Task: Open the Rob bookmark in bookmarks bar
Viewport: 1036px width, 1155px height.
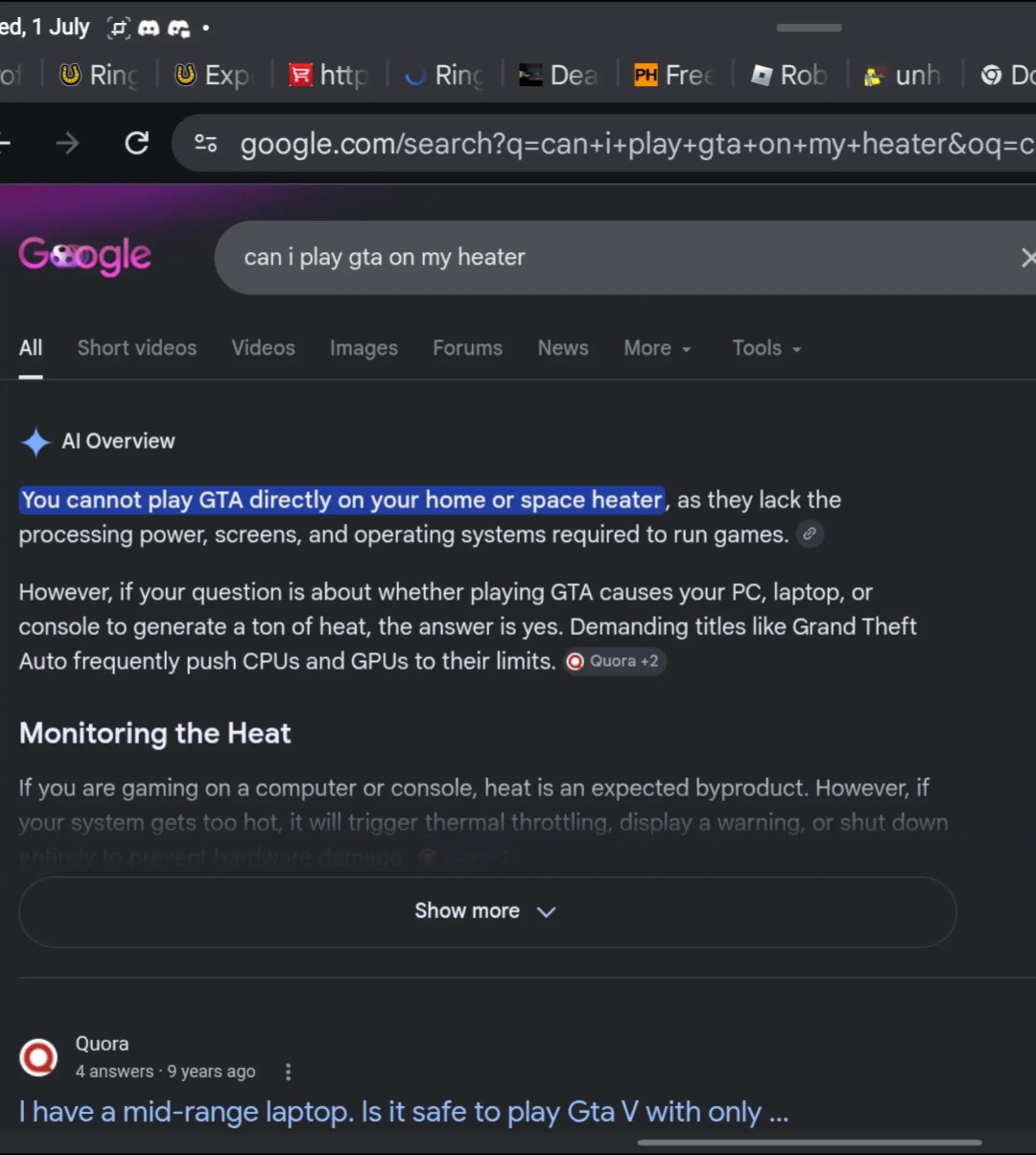Action: (x=789, y=74)
